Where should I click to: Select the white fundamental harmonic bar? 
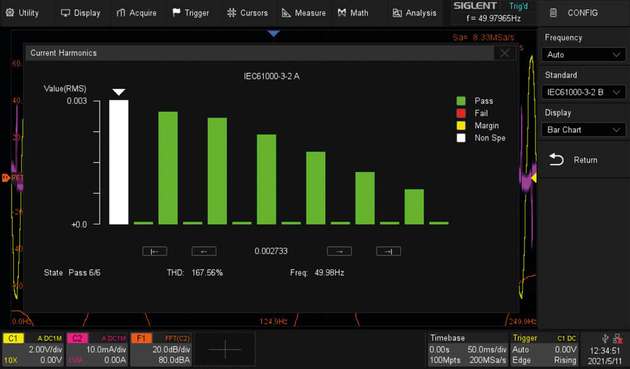tap(119, 162)
